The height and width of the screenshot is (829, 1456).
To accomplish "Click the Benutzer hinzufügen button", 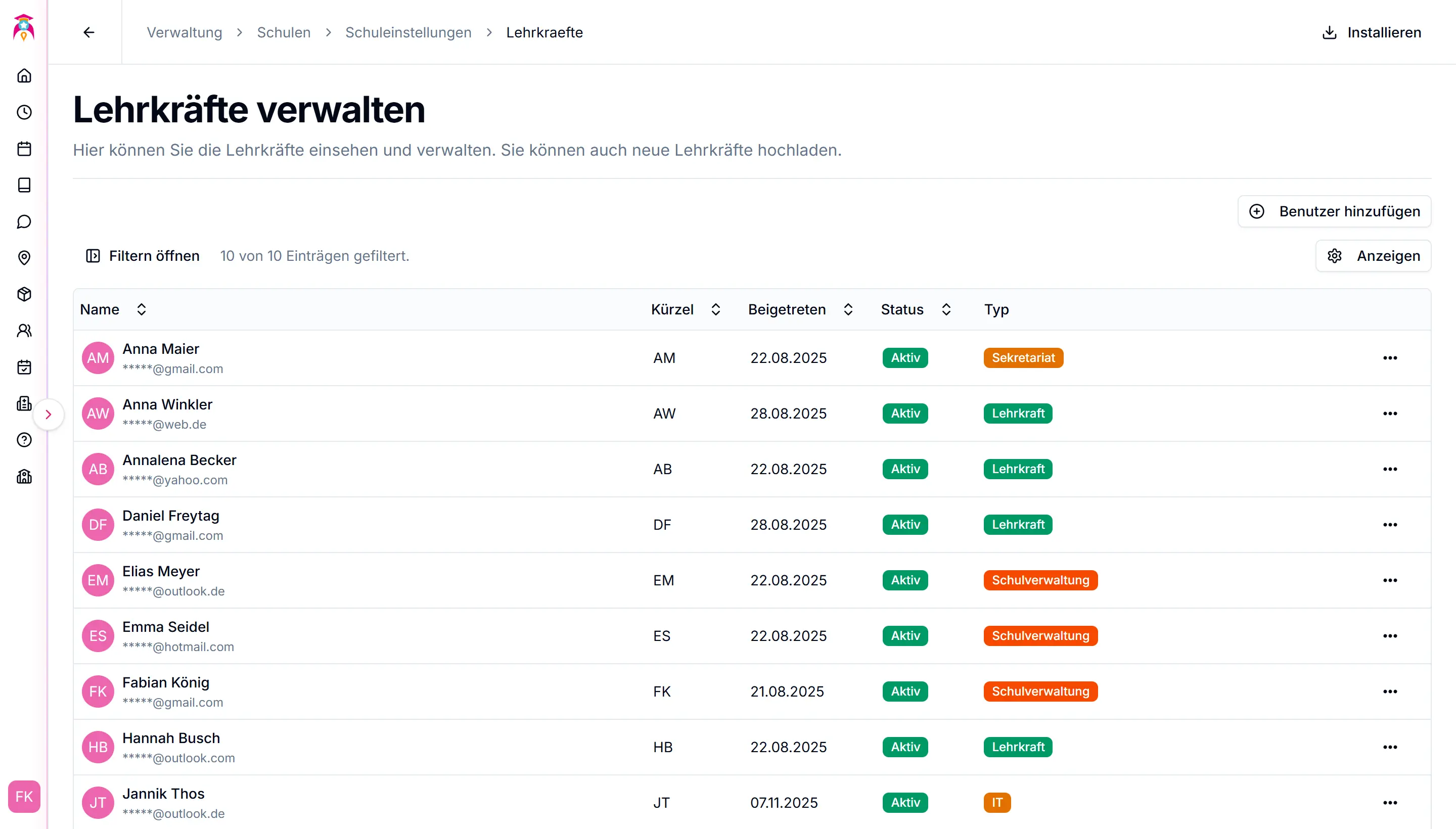I will tap(1334, 211).
